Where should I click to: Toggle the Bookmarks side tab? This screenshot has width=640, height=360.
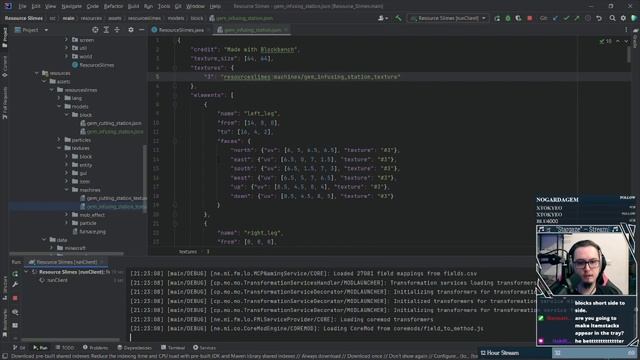point(4,322)
